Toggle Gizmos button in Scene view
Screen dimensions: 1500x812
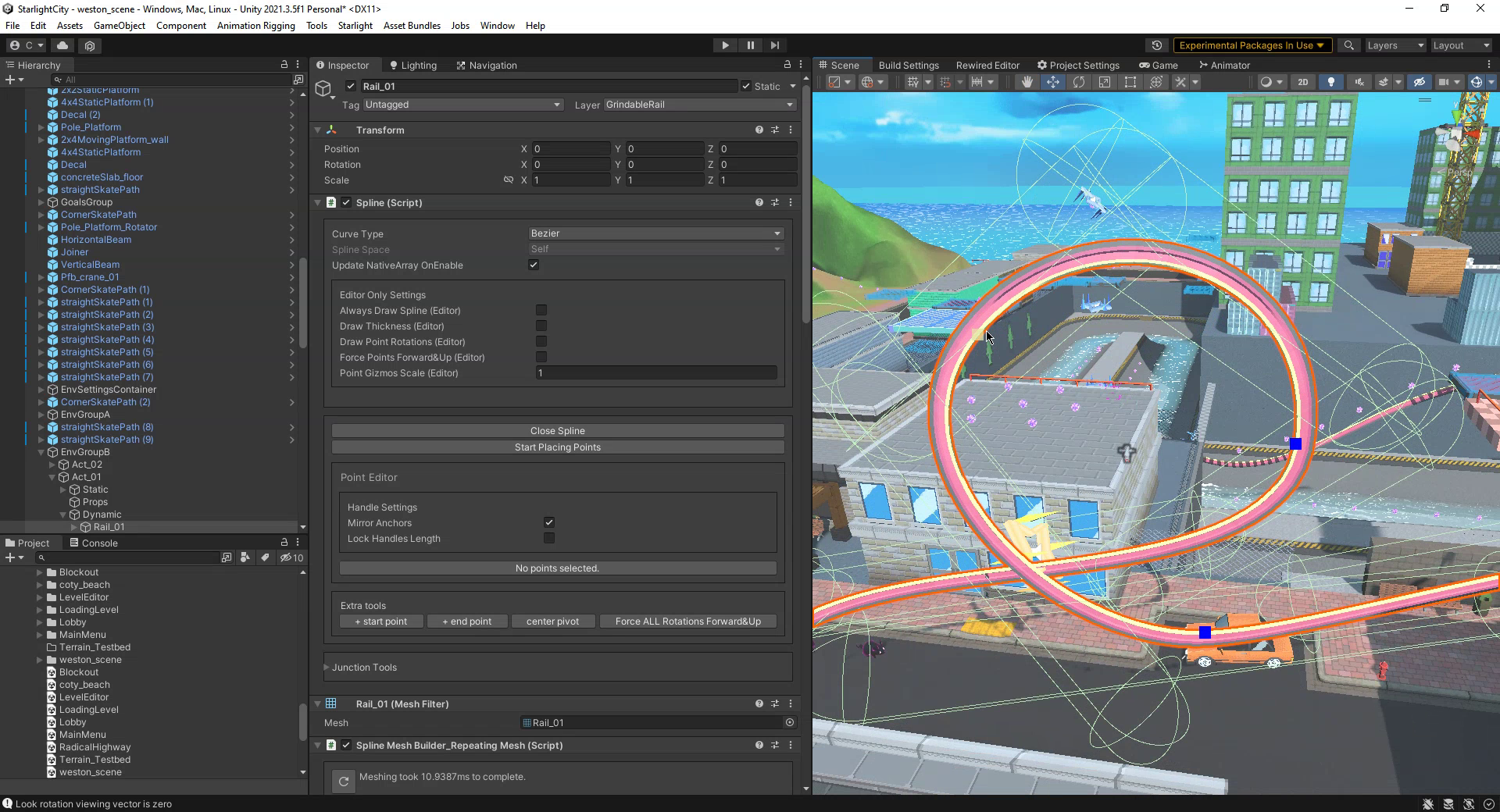click(1475, 82)
